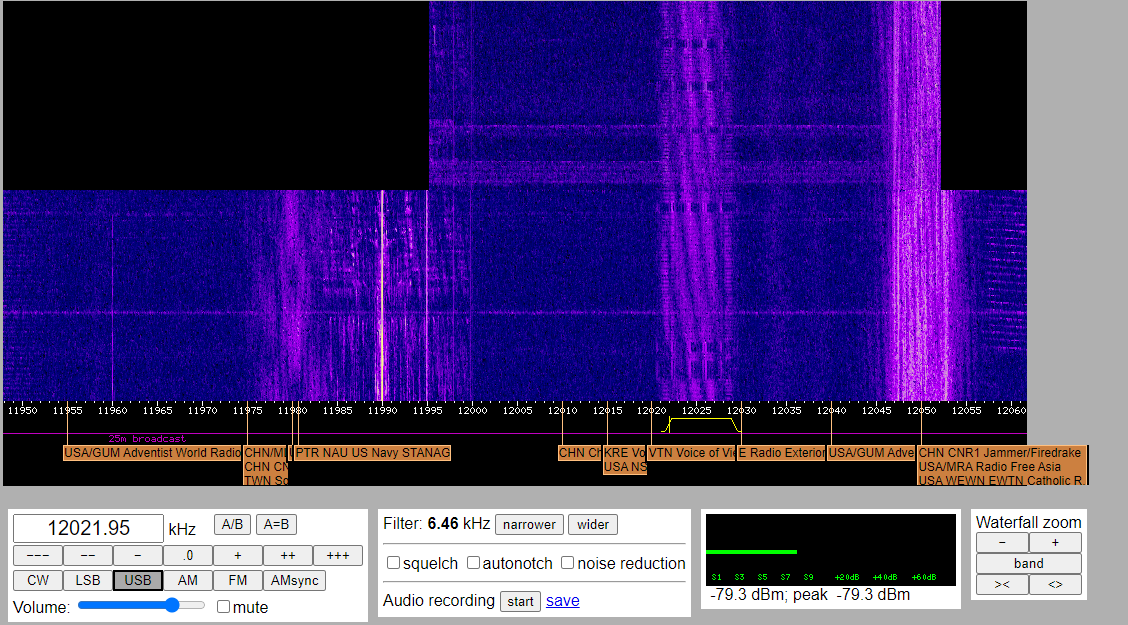
Task: Click the frequency input field showing 12021.95
Action: (x=88, y=529)
